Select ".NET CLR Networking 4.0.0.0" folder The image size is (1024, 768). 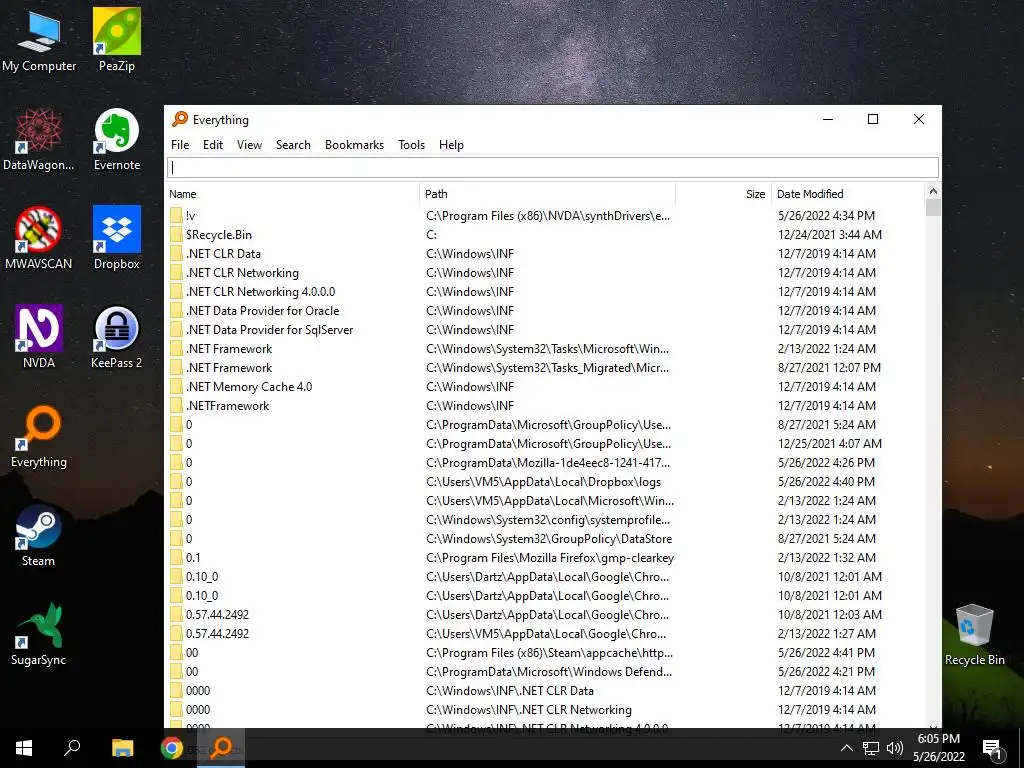545,291
